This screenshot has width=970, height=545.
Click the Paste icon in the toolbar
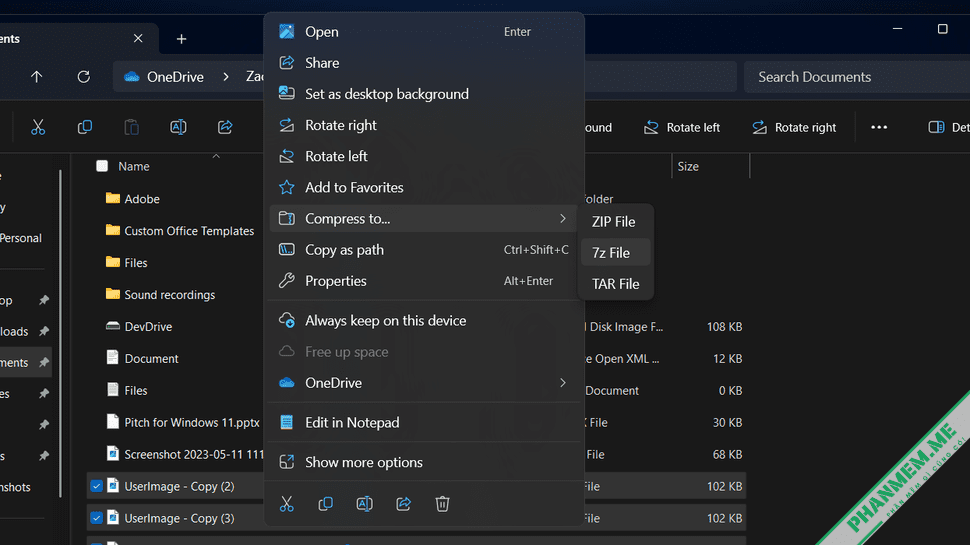coord(132,127)
